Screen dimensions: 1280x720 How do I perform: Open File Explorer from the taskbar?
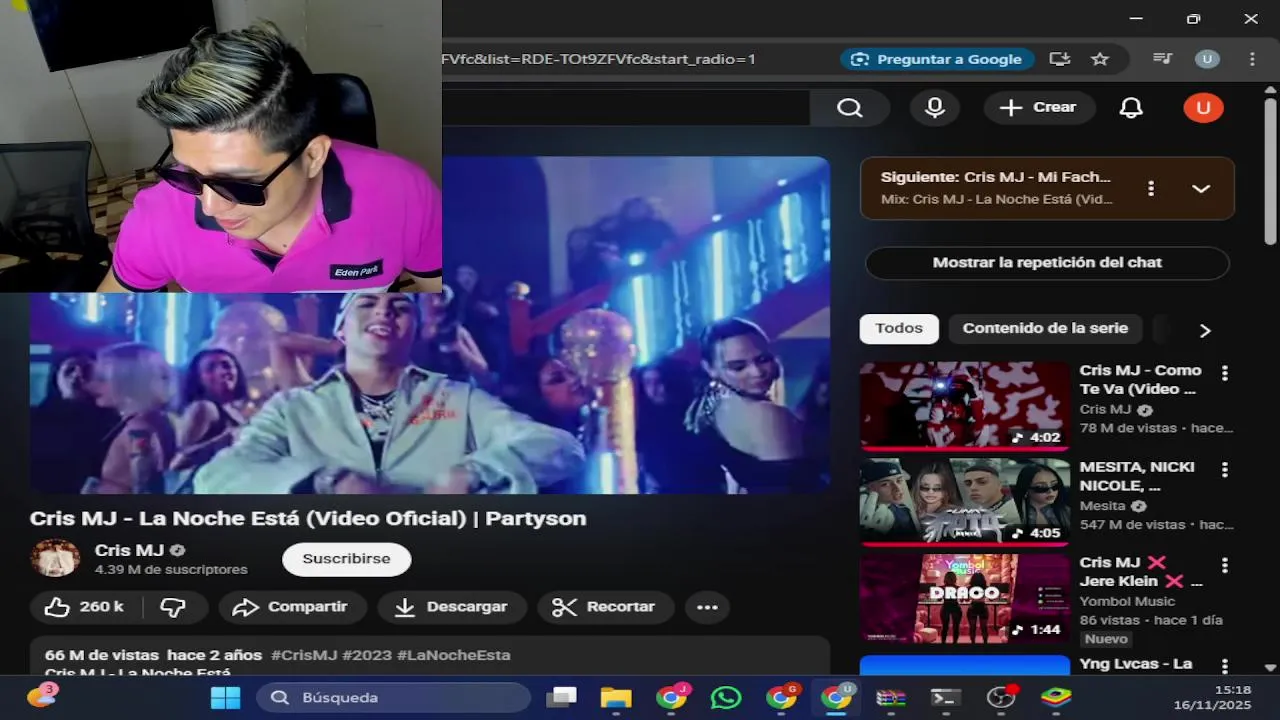[616, 697]
